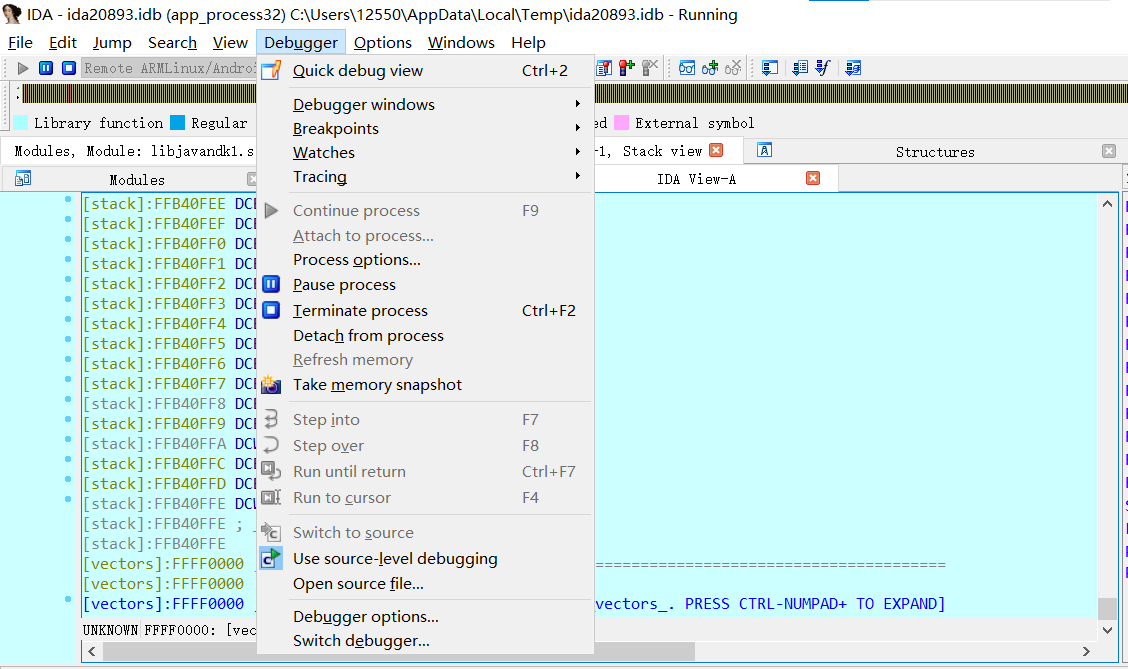Open the Windows menu
This screenshot has width=1128, height=669.
pyautogui.click(x=461, y=42)
